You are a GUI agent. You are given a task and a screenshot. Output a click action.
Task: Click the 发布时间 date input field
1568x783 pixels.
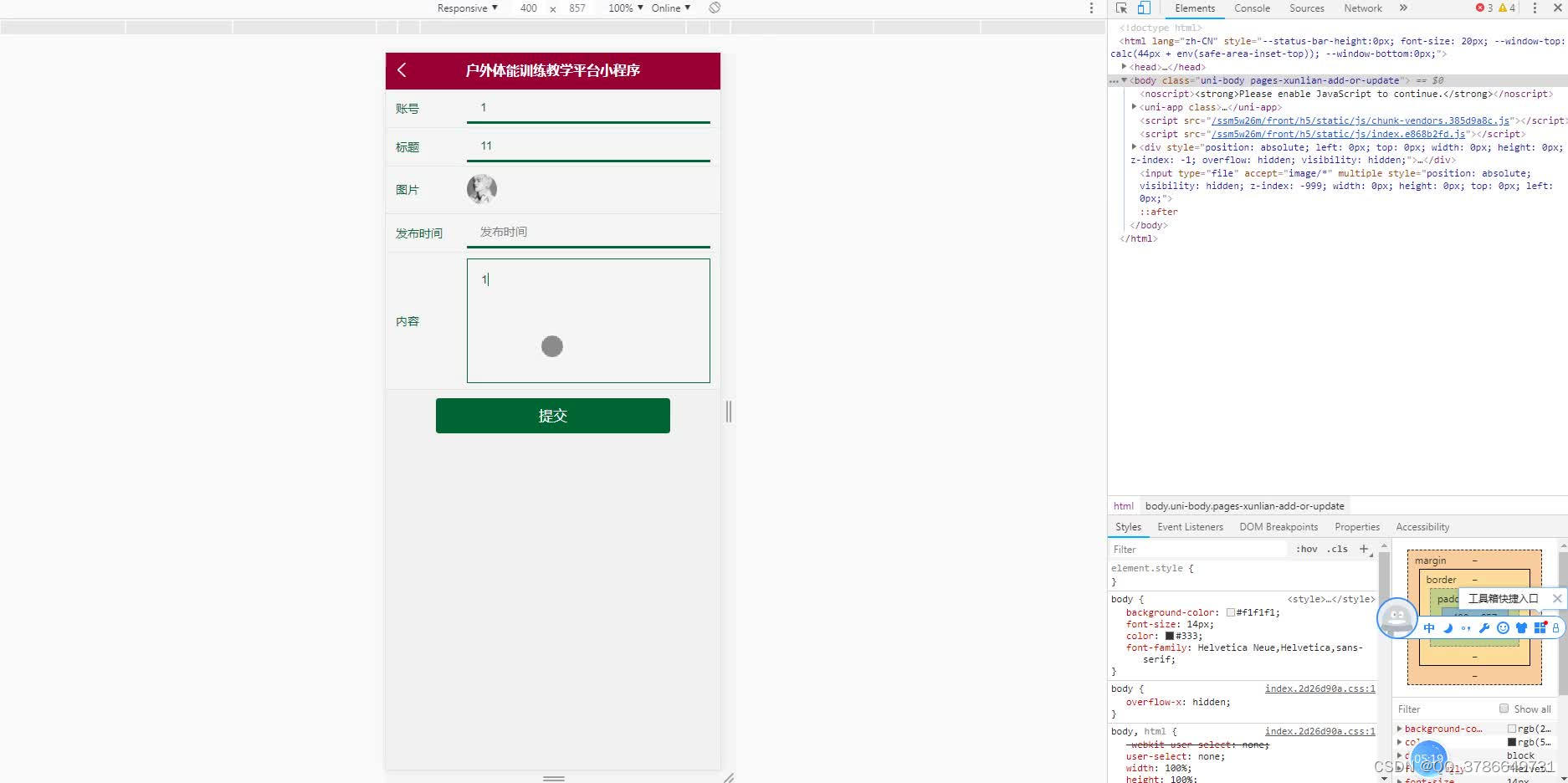588,233
